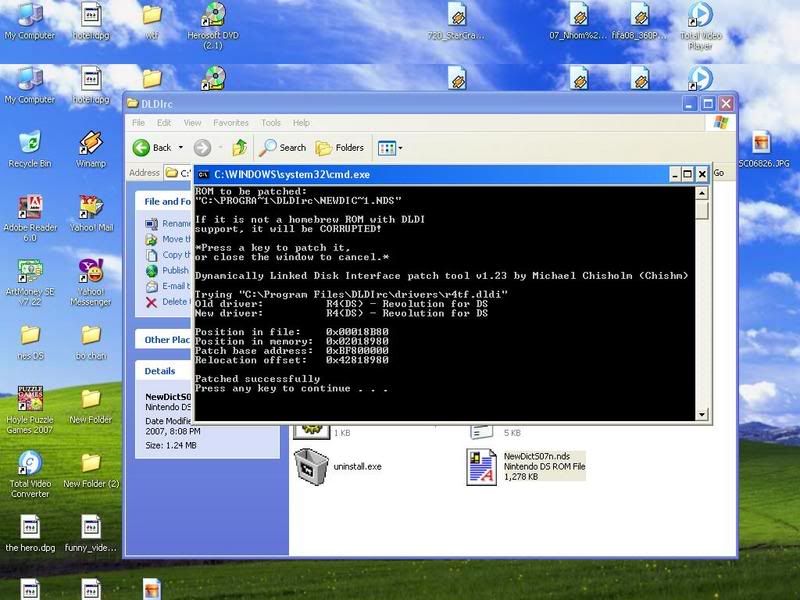The image size is (800, 600).
Task: Click the Go button beside the address bar
Action: (719, 173)
